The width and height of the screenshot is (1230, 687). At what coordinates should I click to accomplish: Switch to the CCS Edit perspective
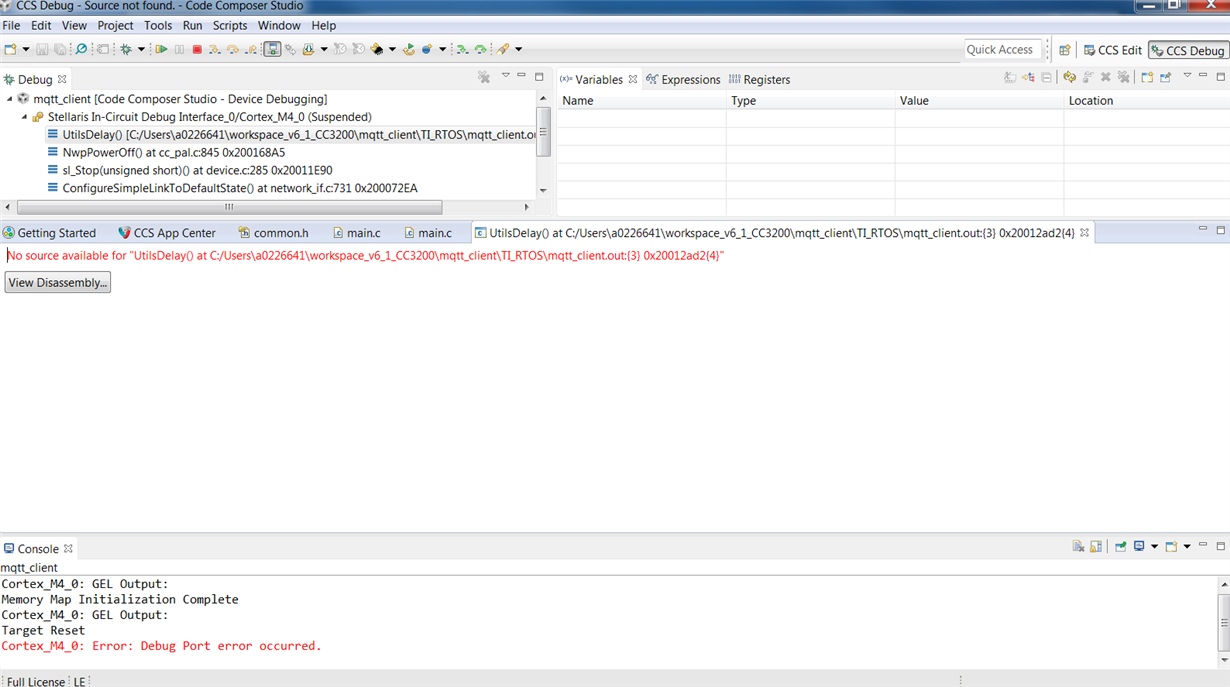[x=1113, y=50]
